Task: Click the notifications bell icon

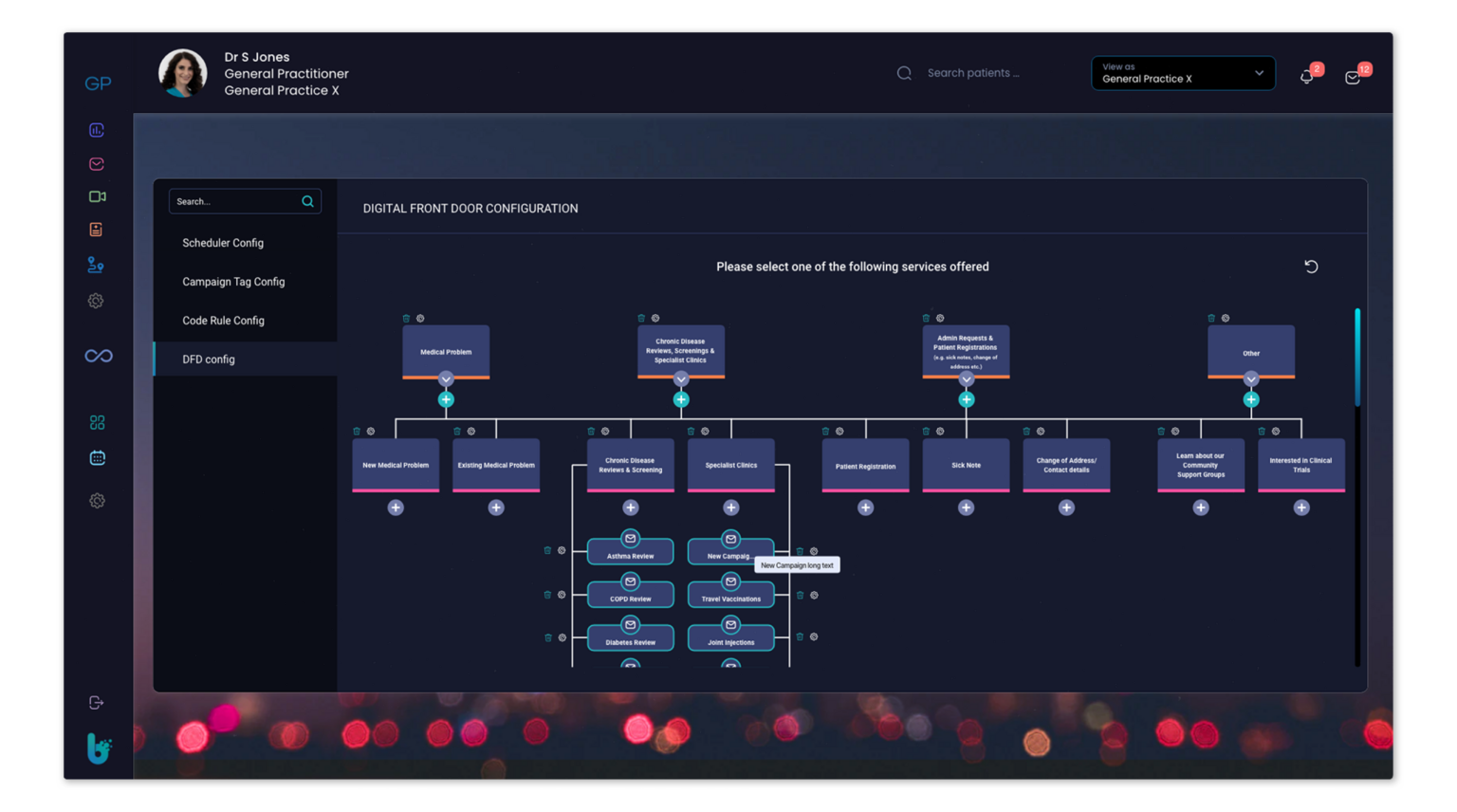Action: [1307, 77]
